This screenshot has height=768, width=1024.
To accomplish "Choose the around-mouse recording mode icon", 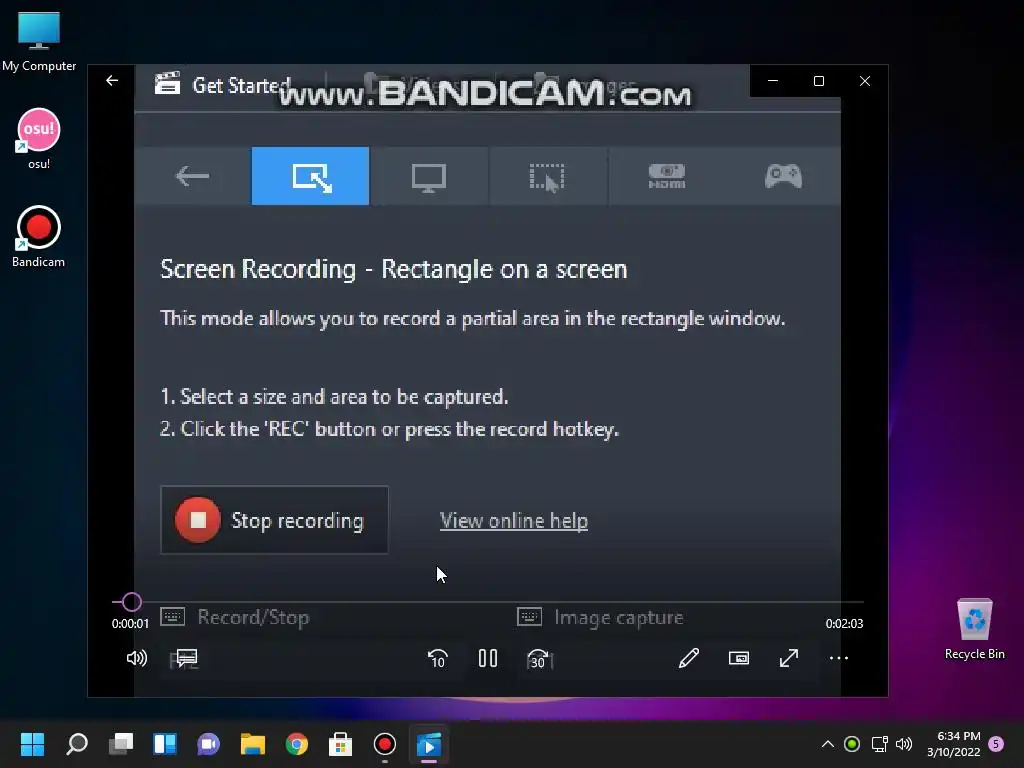I will point(547,176).
